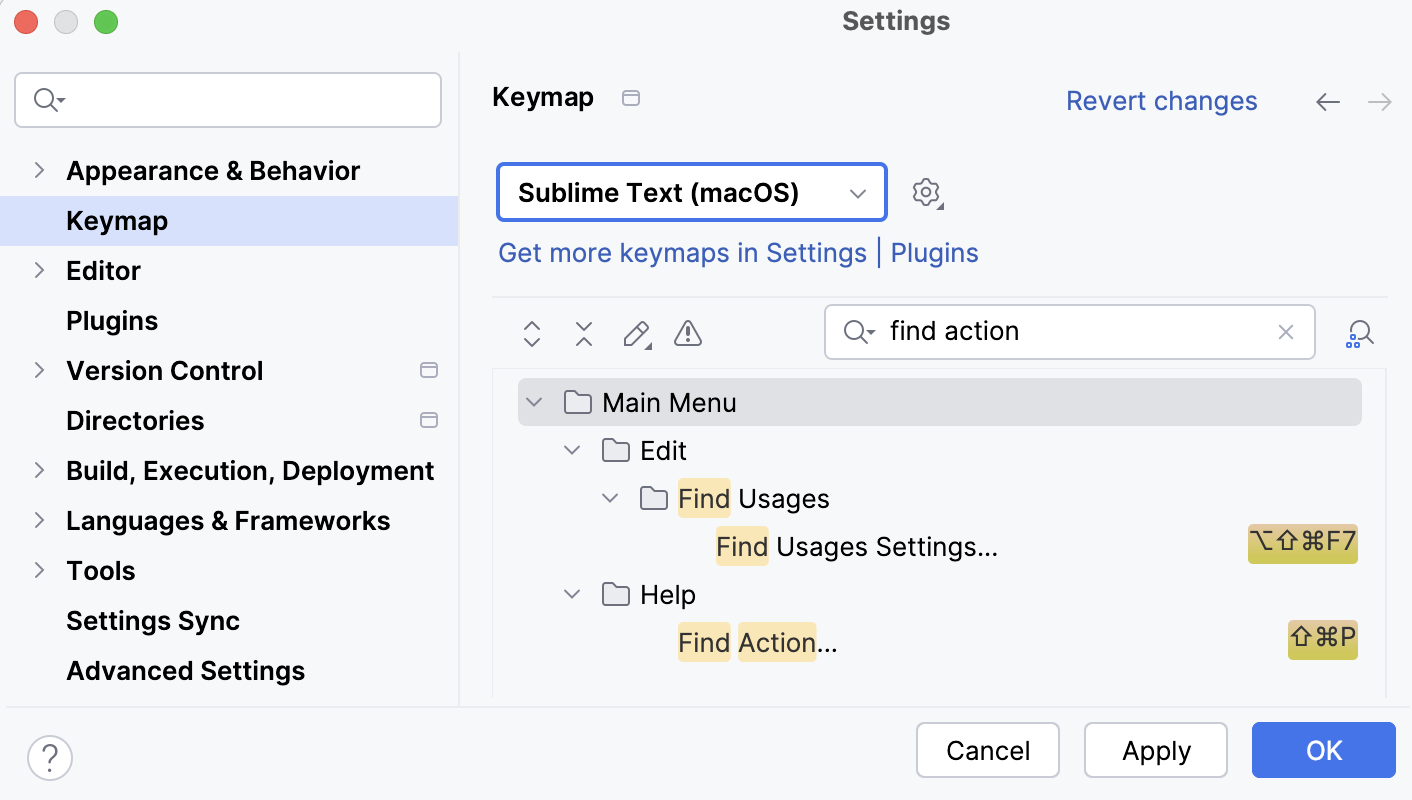Image resolution: width=1412 pixels, height=800 pixels.
Task: Open Find Actions by Shortcut search
Action: [x=1360, y=333]
